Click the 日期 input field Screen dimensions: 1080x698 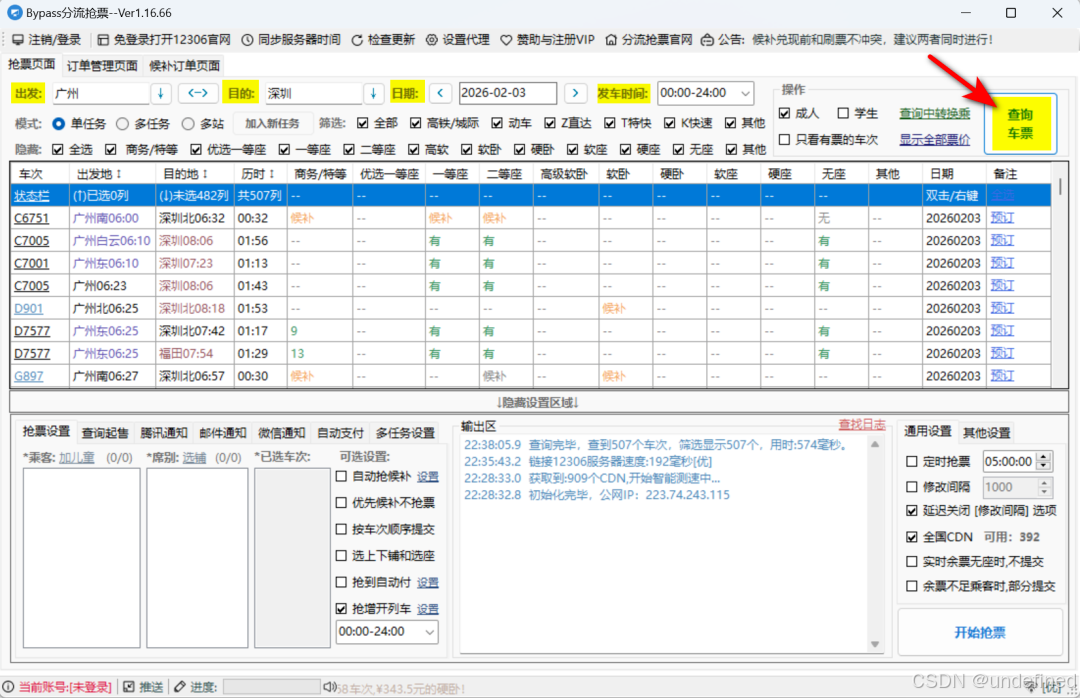pos(507,93)
